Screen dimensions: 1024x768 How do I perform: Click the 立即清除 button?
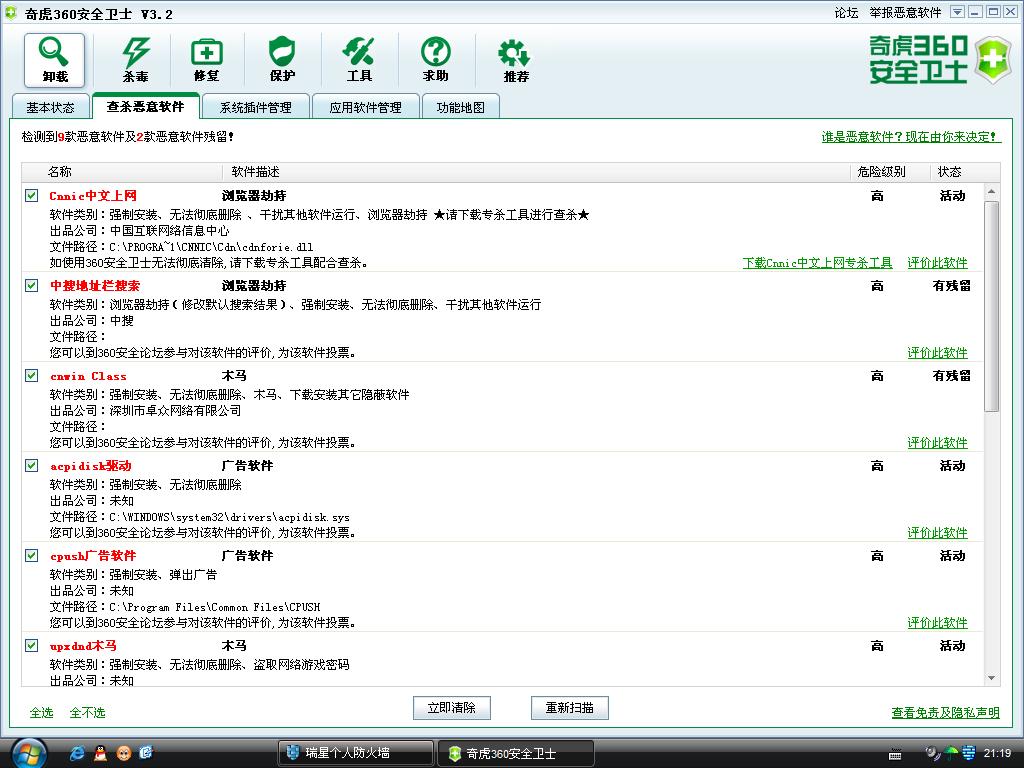(451, 708)
